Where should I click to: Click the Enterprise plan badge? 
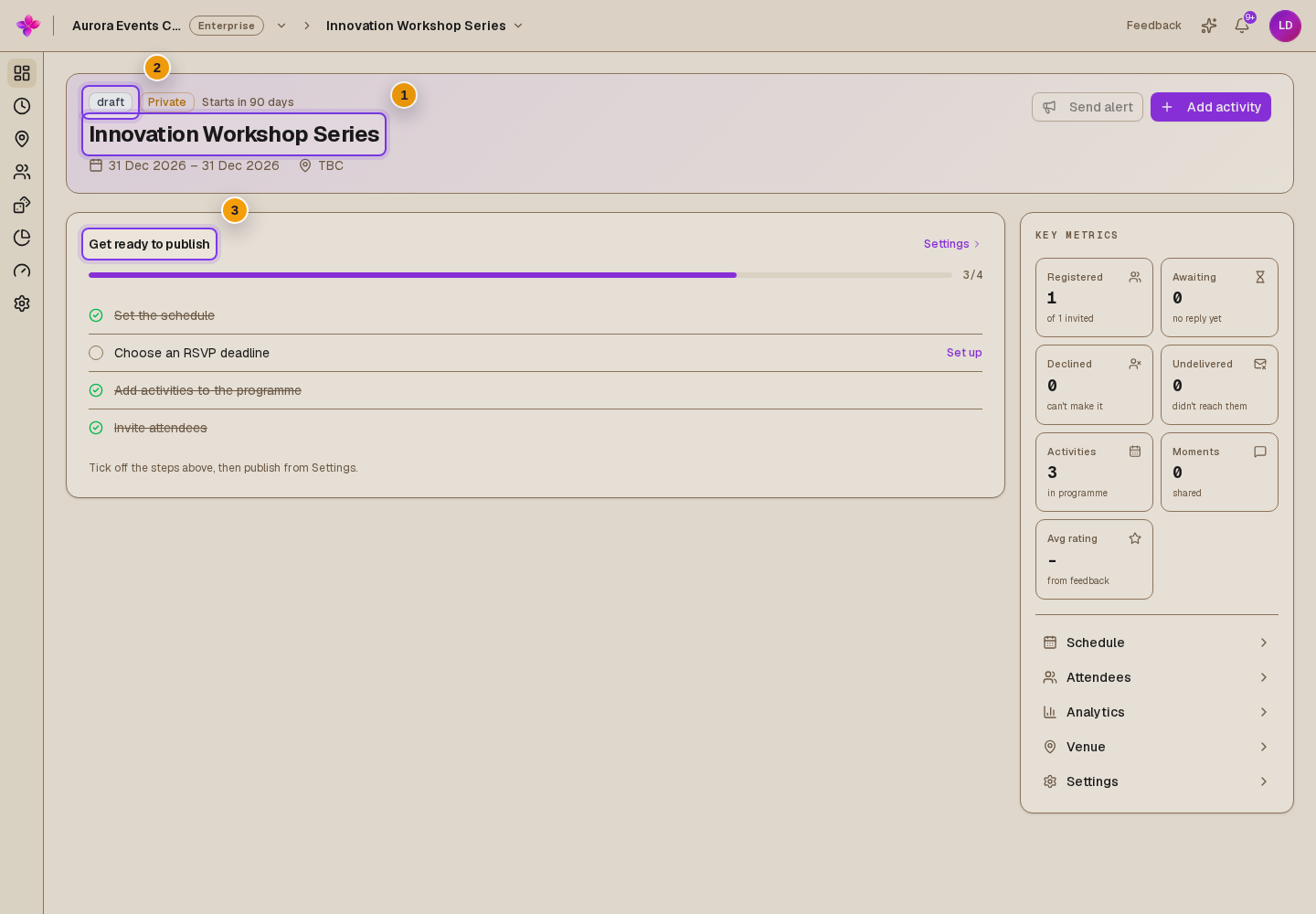227,26
